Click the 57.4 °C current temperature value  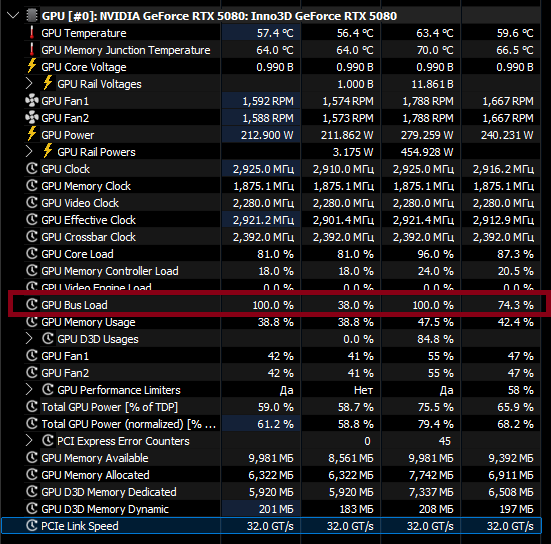pyautogui.click(x=275, y=33)
